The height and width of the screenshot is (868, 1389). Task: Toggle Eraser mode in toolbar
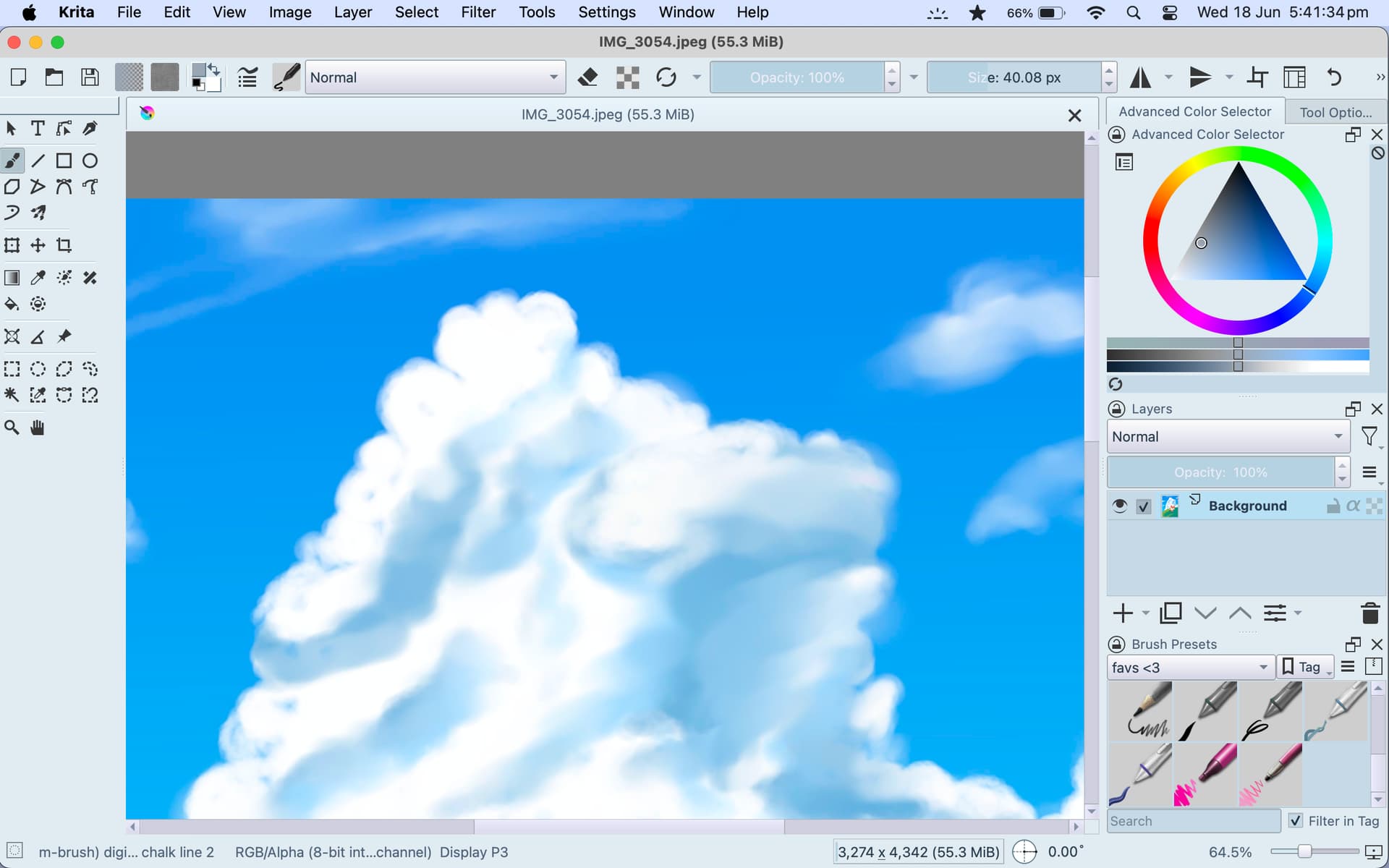[588, 77]
